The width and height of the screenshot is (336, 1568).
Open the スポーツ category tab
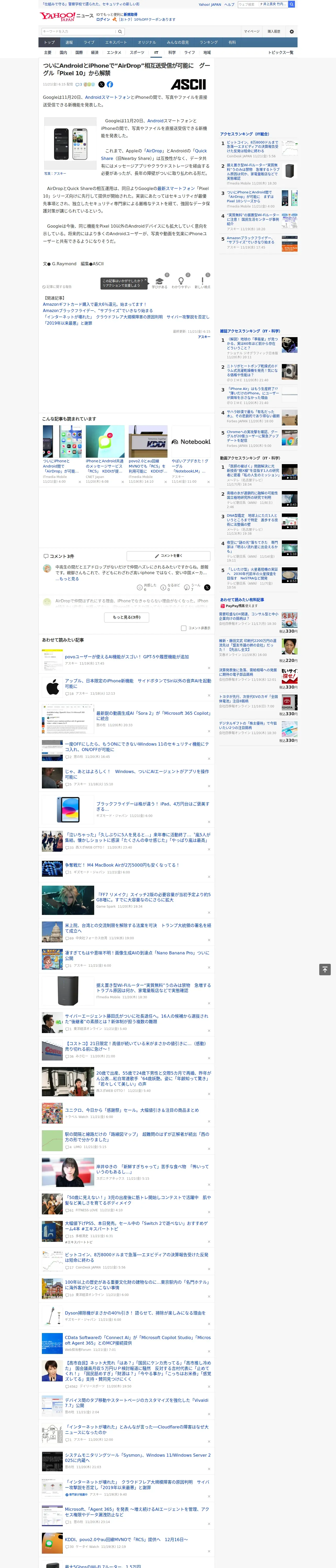(137, 52)
